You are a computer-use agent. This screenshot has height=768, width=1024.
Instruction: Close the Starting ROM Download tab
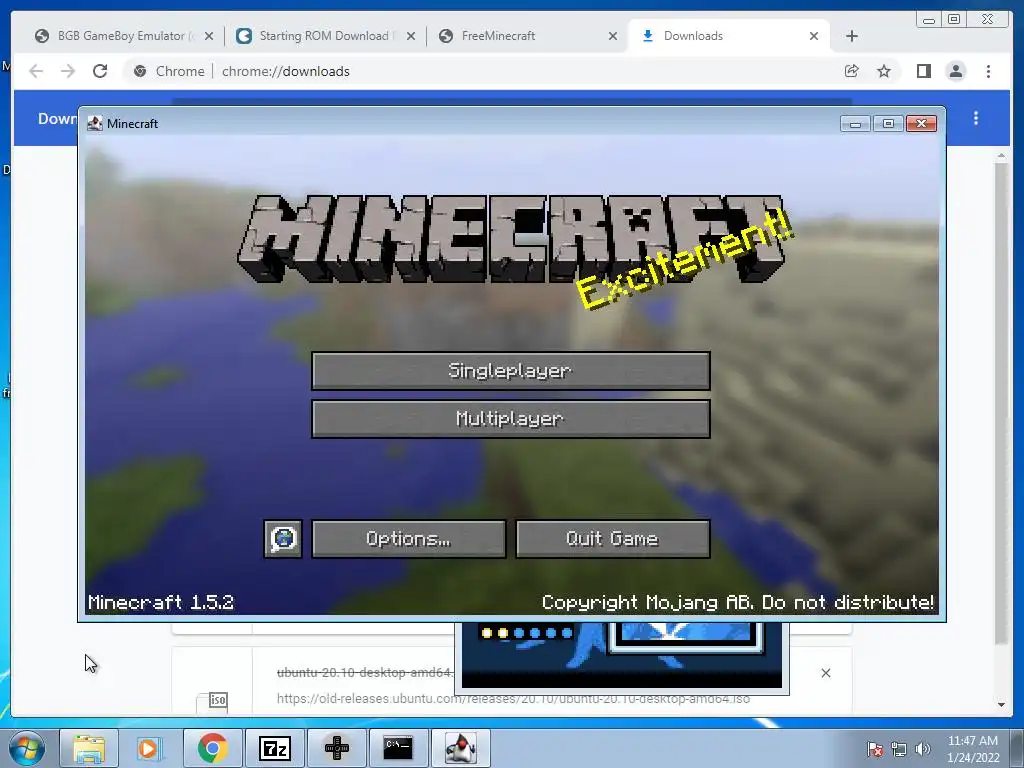[411, 37]
